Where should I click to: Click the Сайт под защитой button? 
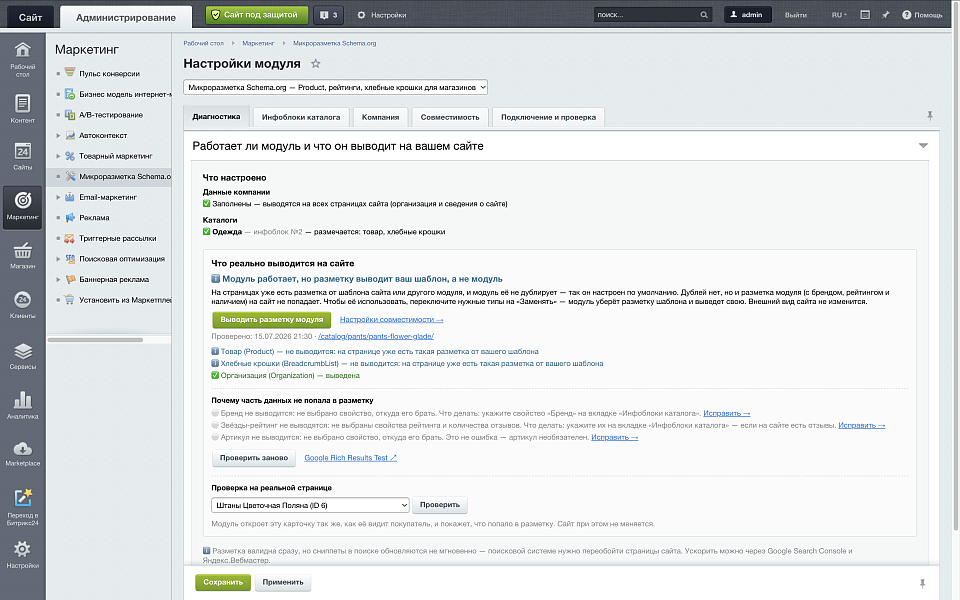coord(257,15)
